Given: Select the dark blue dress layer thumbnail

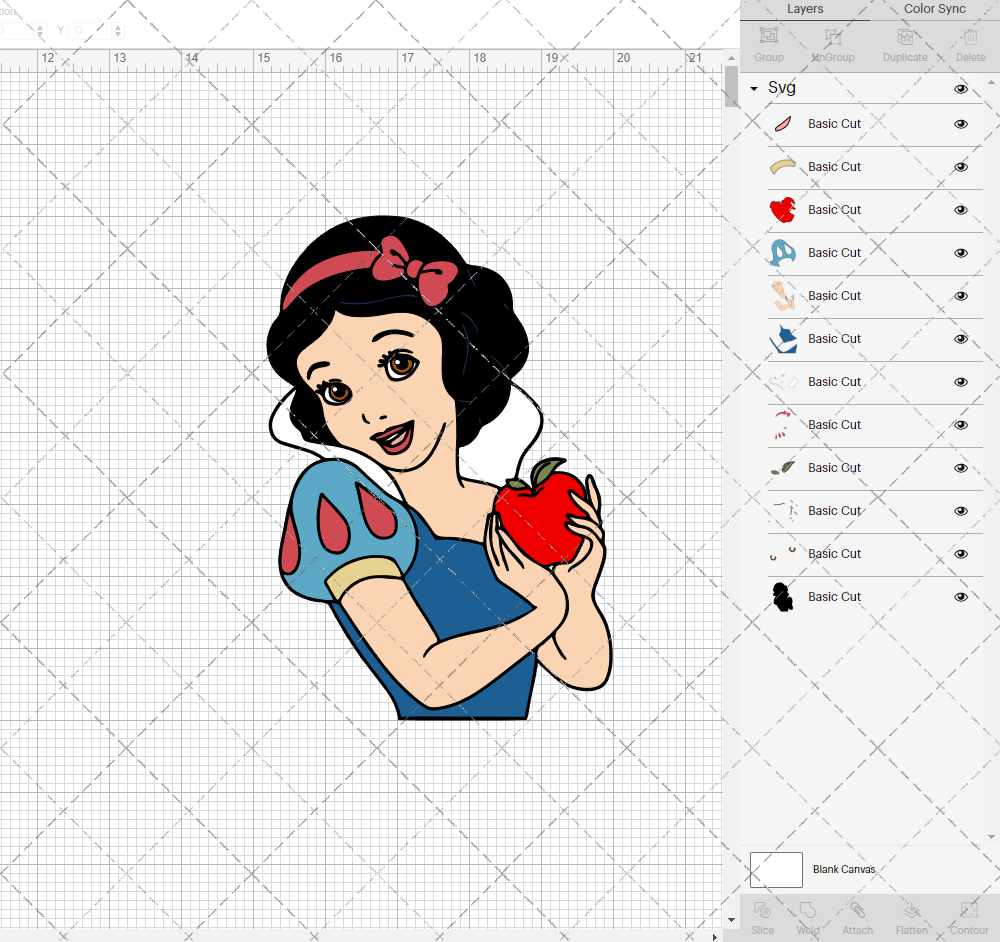Looking at the screenshot, I should click(x=783, y=339).
